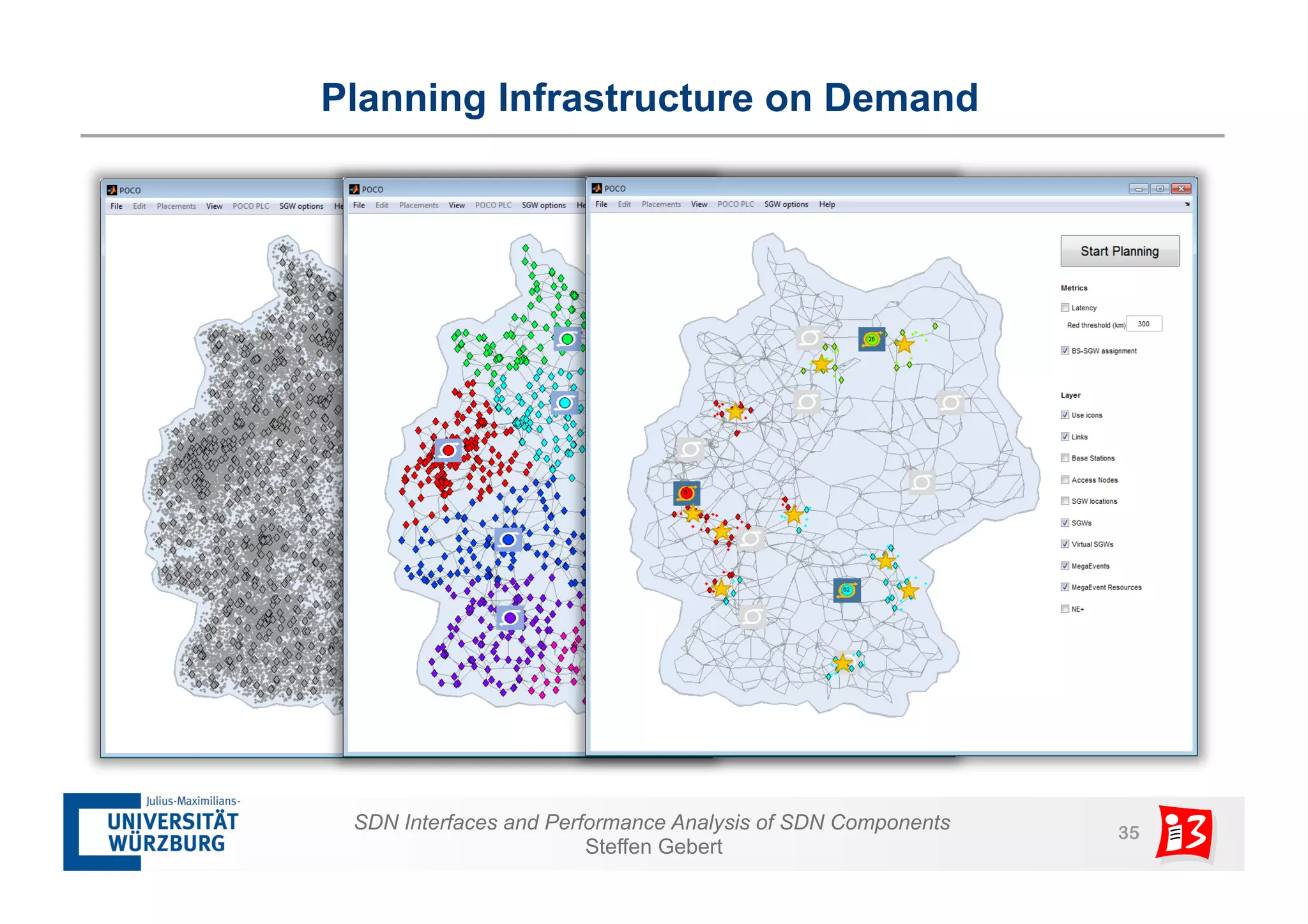Click app icon in front POCO title bar
Screen dimensions: 1308x924
(x=597, y=188)
